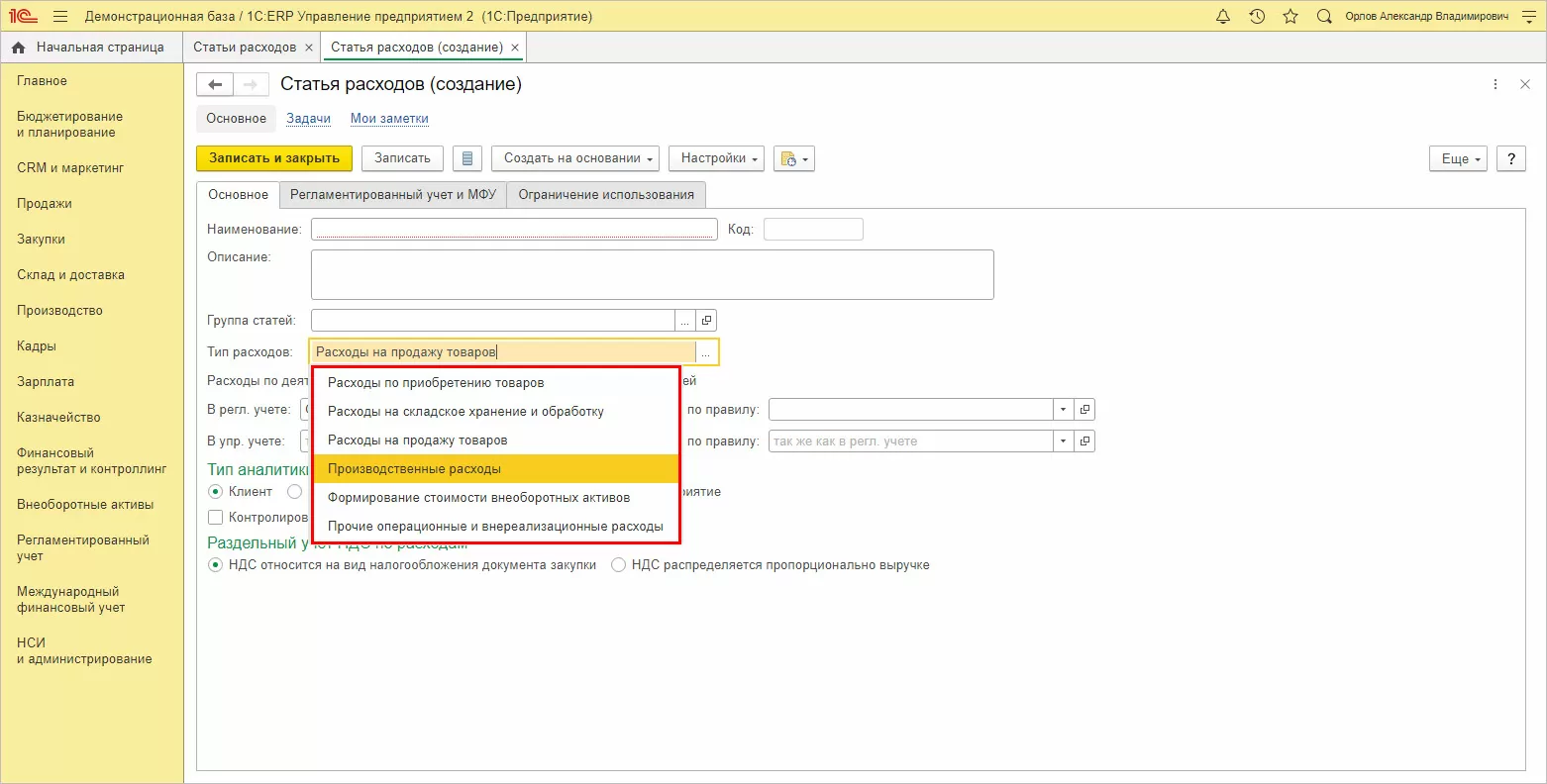Open the 'CRM и маркетинг' section
The image size is (1547, 784).
pyautogui.click(x=70, y=168)
